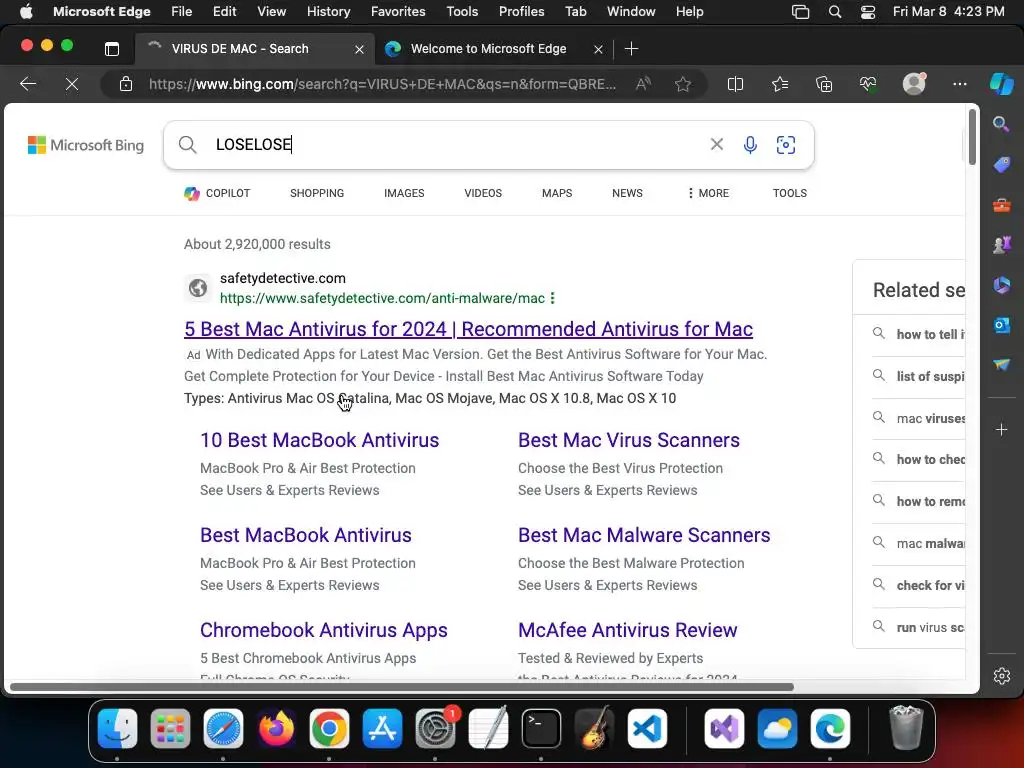1024x768 pixels.
Task: Open the History menu
Action: click(328, 12)
